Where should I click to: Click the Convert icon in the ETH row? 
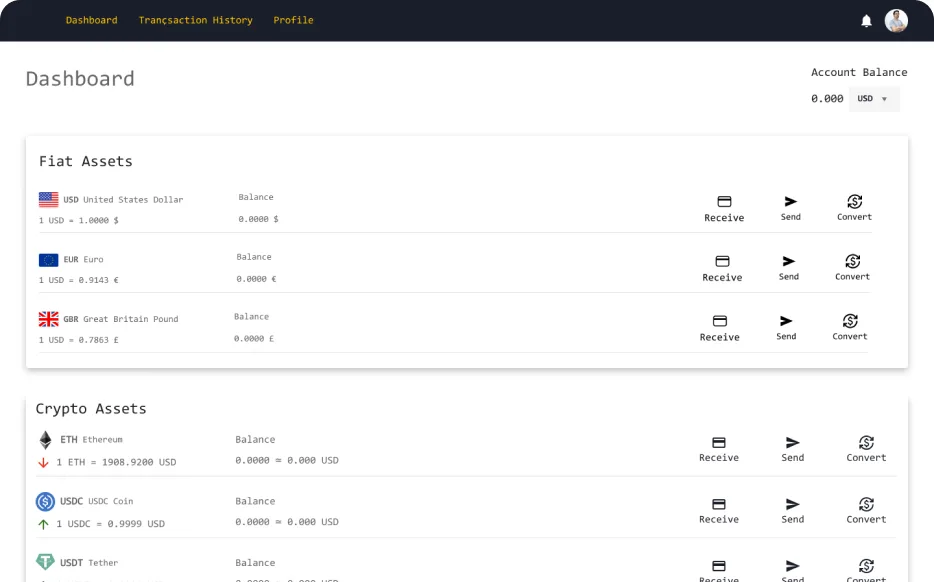(866, 443)
